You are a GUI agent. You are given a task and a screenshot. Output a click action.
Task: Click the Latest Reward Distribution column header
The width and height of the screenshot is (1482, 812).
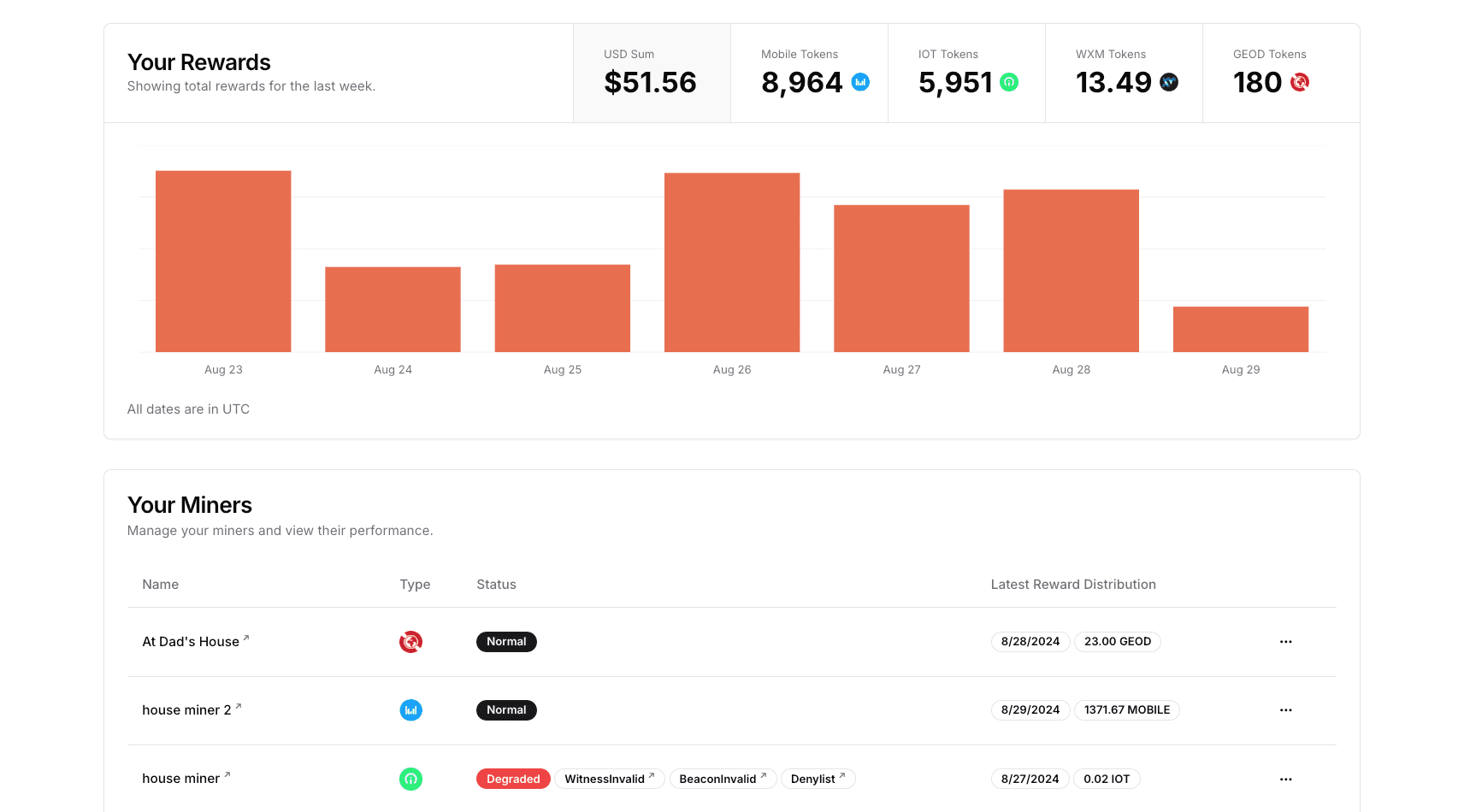coord(1073,585)
